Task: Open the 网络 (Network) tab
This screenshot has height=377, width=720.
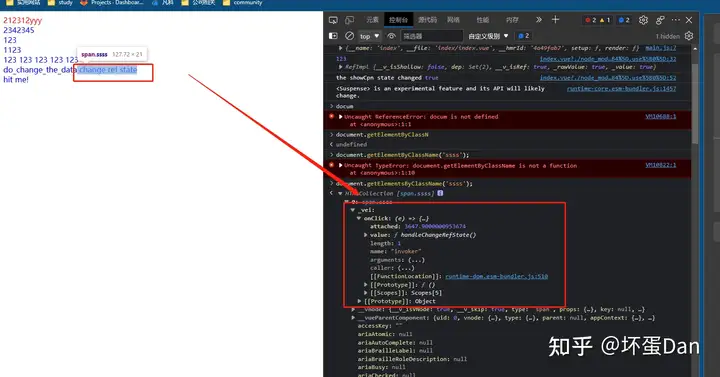Action: [x=454, y=20]
